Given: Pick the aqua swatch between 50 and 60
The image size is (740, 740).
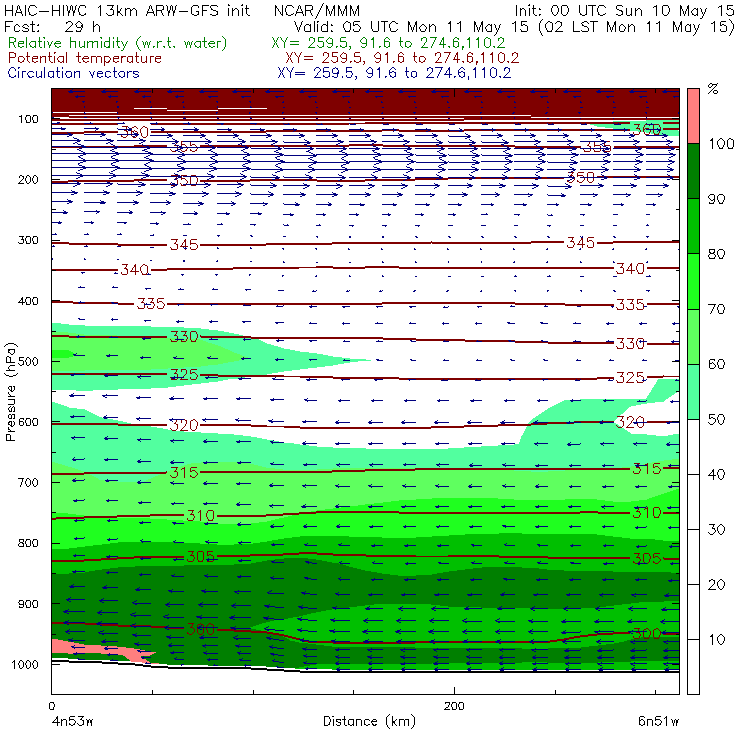Looking at the screenshot, I should pyautogui.click(x=693, y=392).
